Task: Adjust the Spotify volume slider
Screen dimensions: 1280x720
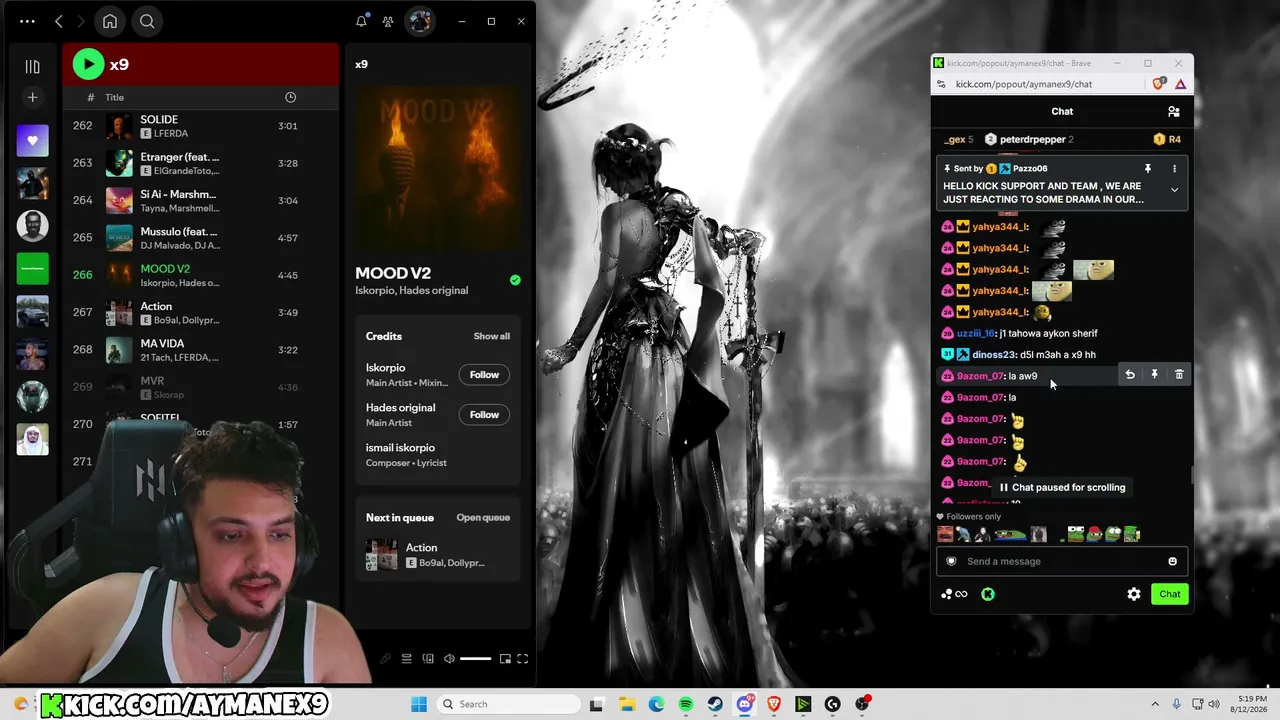Action: tap(475, 659)
